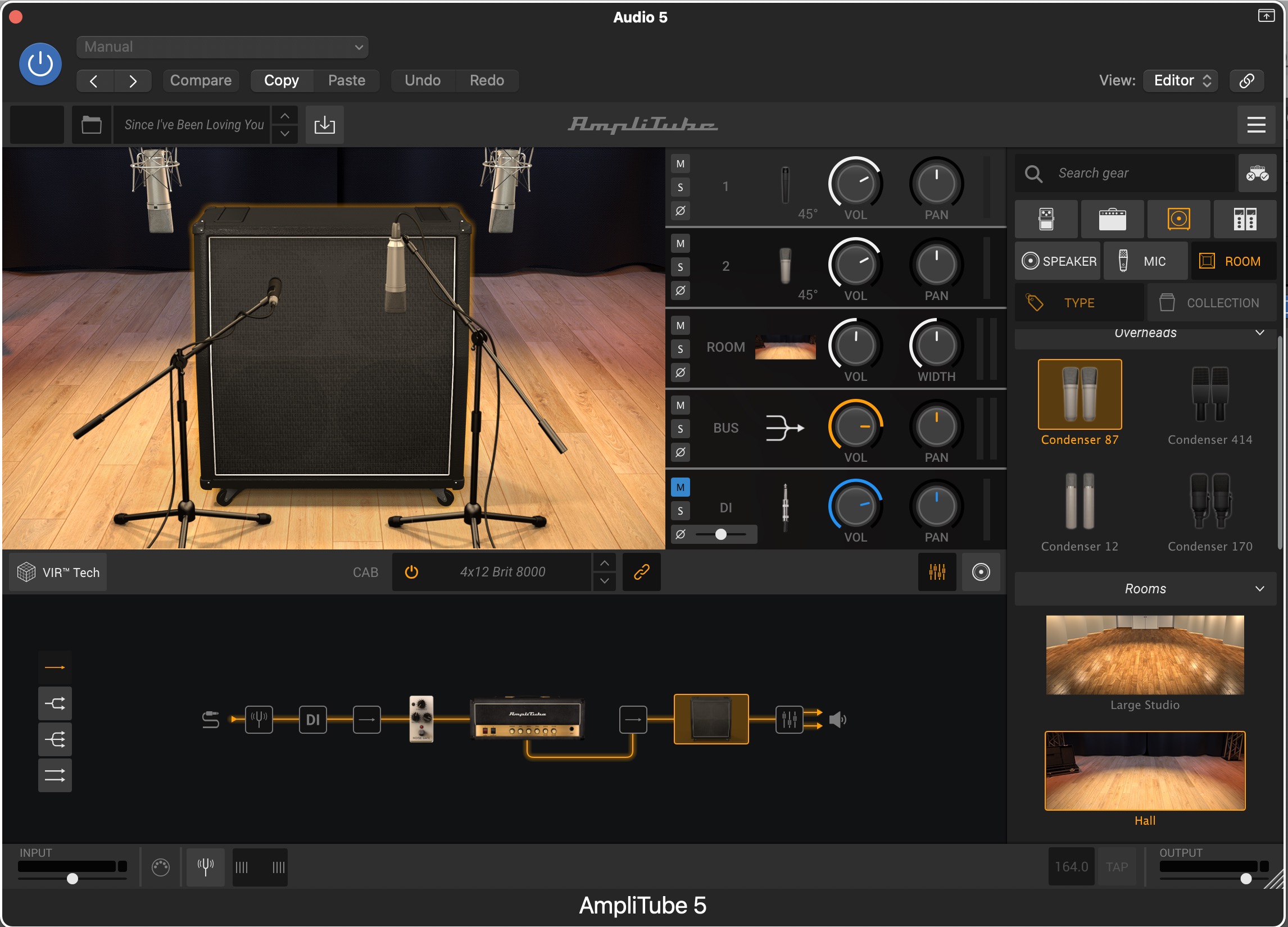Click the Compare button
Image resolution: width=1288 pixels, height=927 pixels.
coord(201,80)
